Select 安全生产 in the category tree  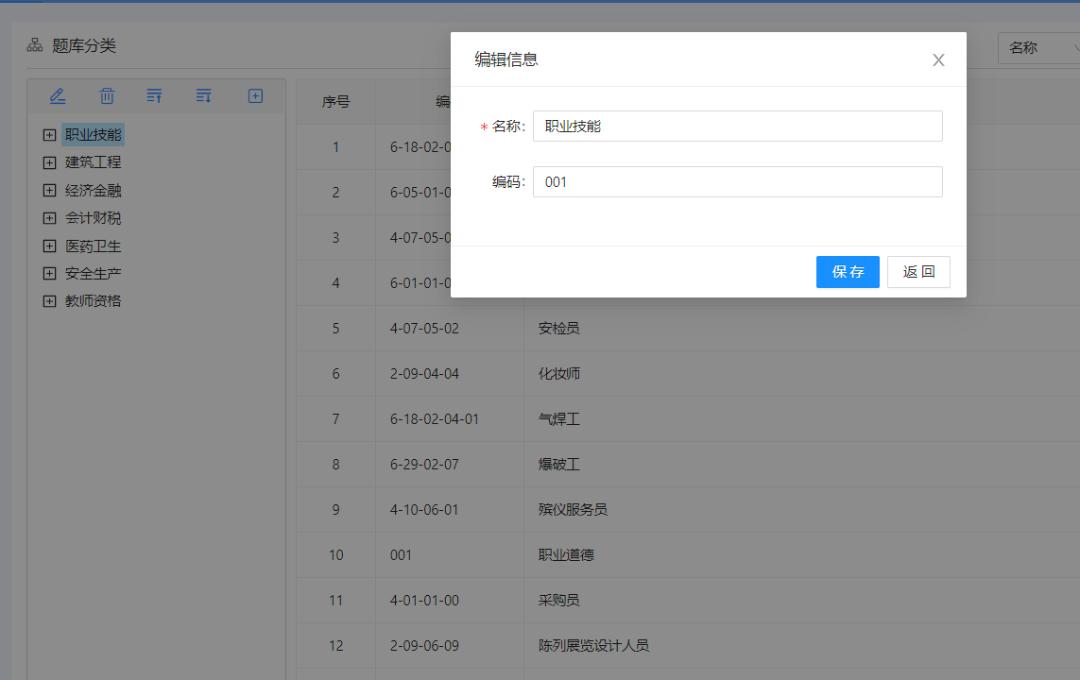point(93,274)
